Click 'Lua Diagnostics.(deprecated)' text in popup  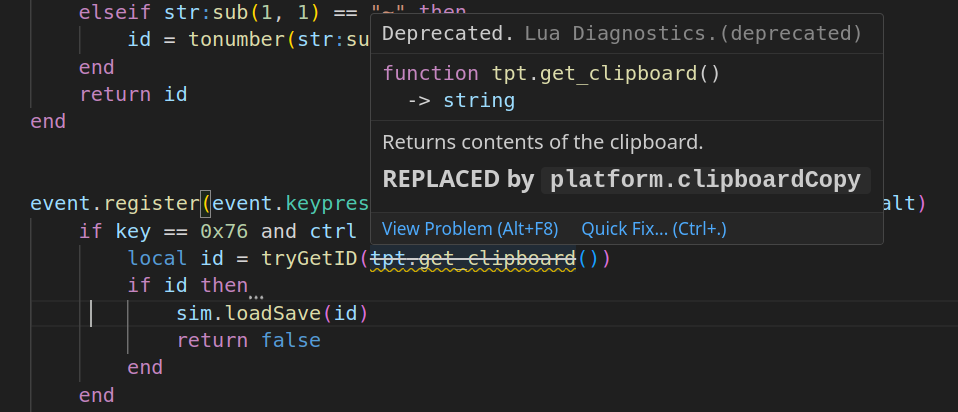click(693, 34)
